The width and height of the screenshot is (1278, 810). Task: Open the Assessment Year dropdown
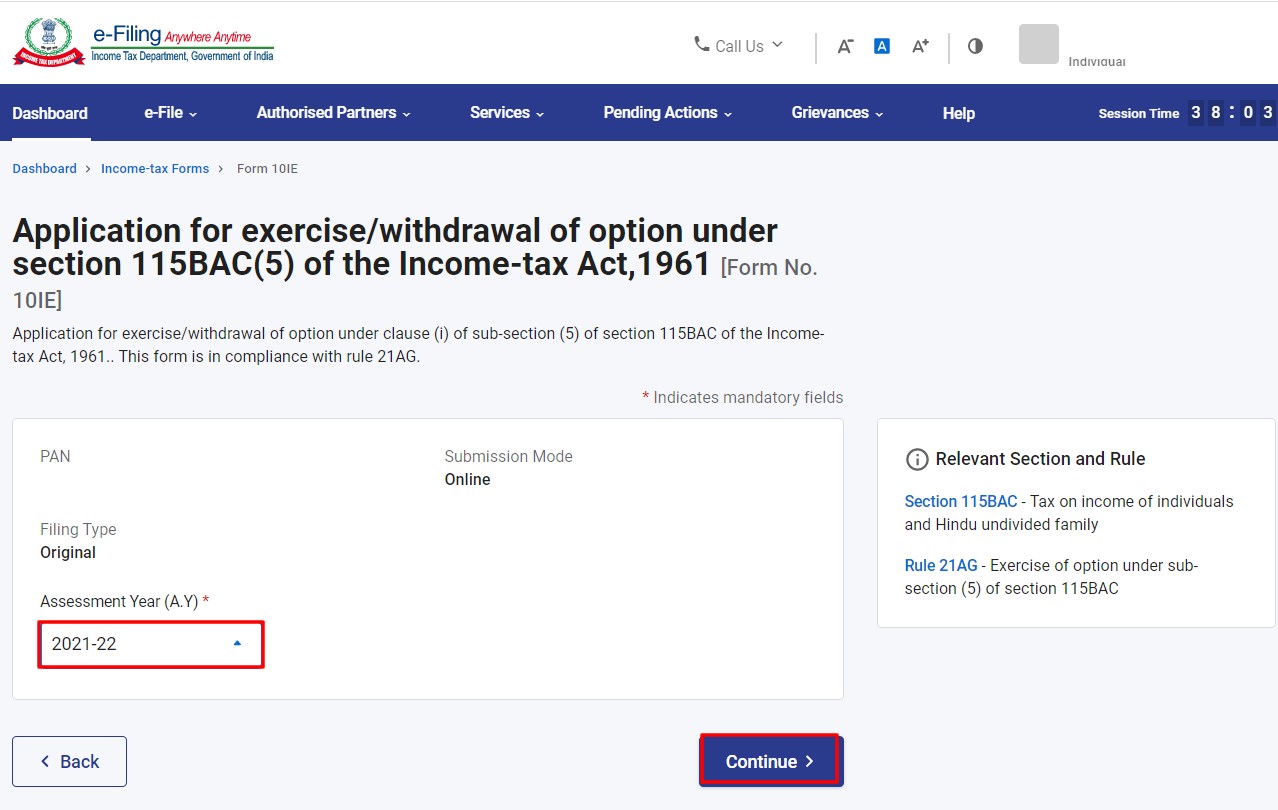click(151, 644)
